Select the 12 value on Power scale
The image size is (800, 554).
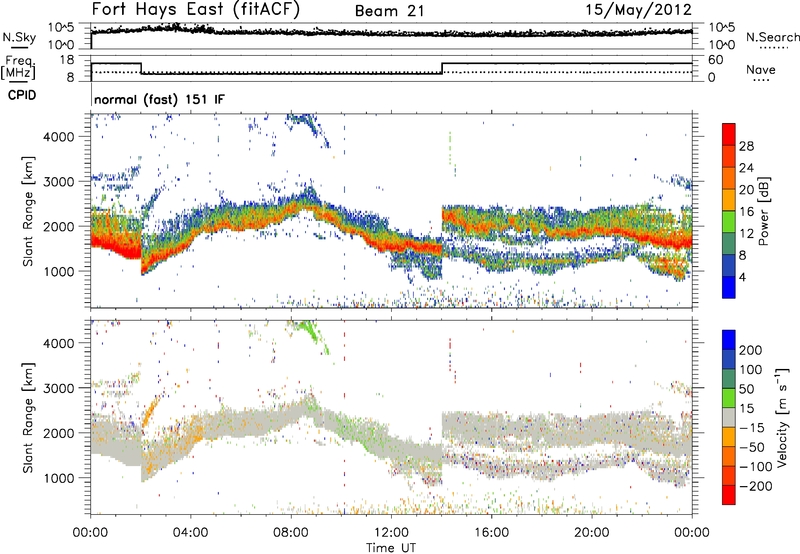[x=746, y=234]
